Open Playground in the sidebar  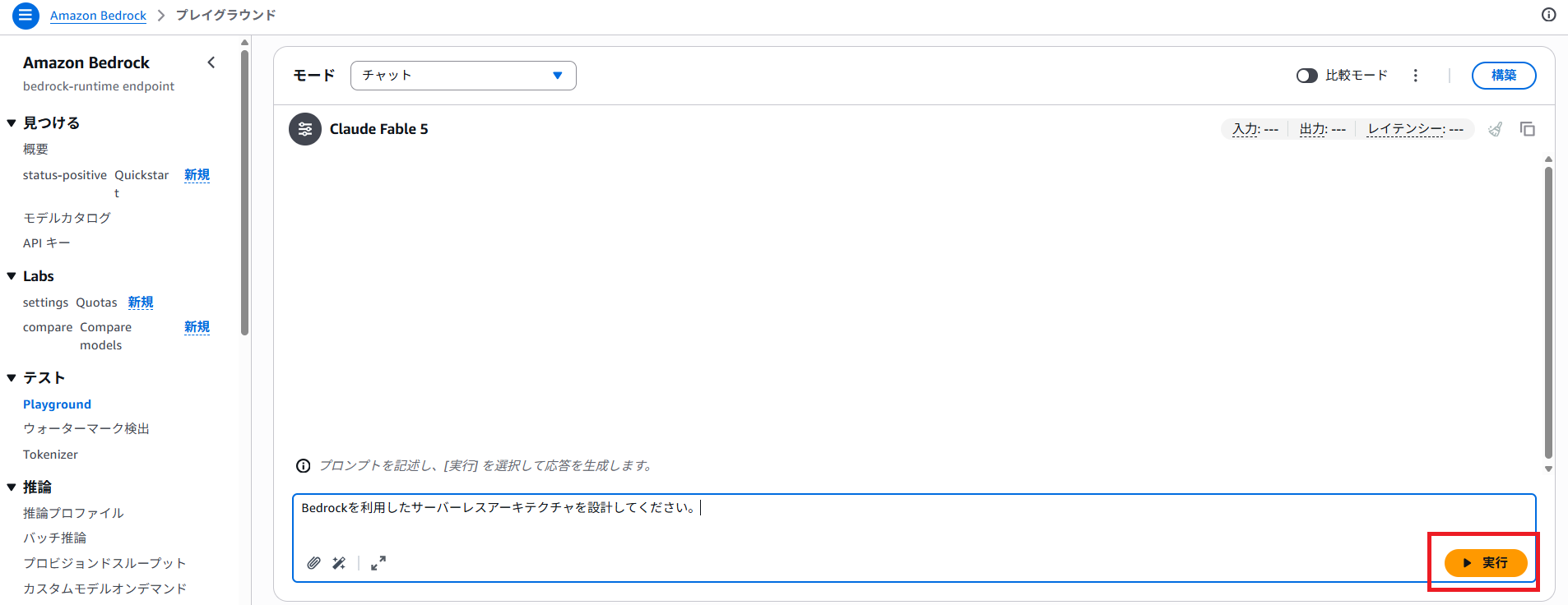point(57,404)
